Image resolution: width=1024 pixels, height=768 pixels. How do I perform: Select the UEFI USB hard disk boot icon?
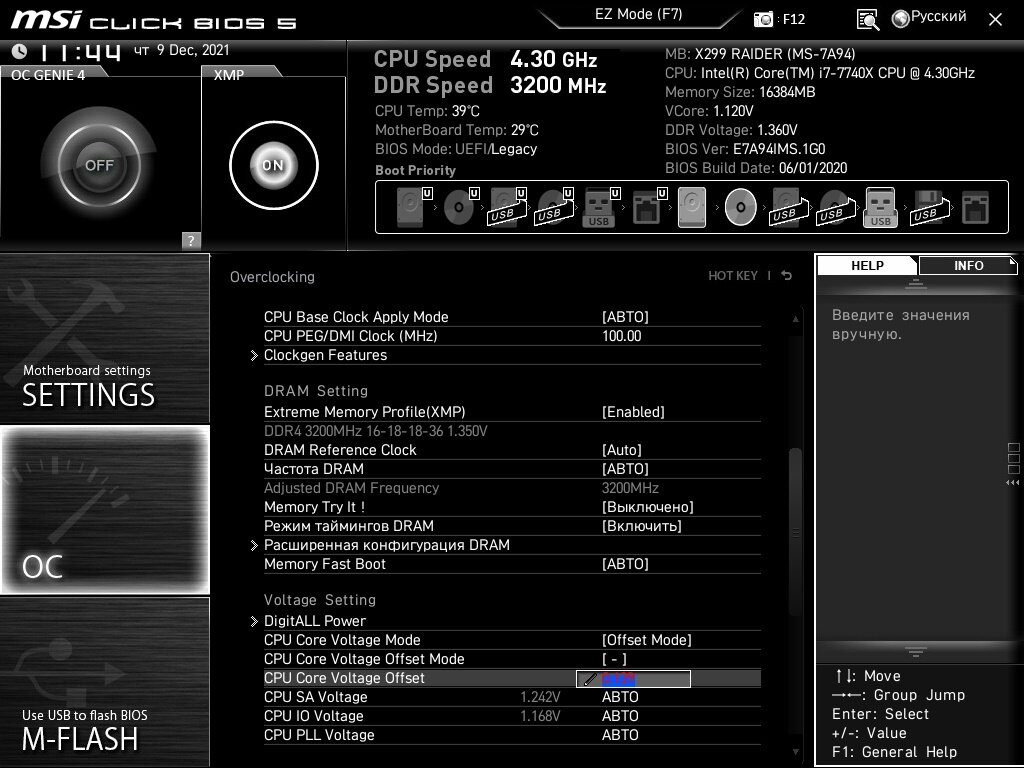click(507, 207)
